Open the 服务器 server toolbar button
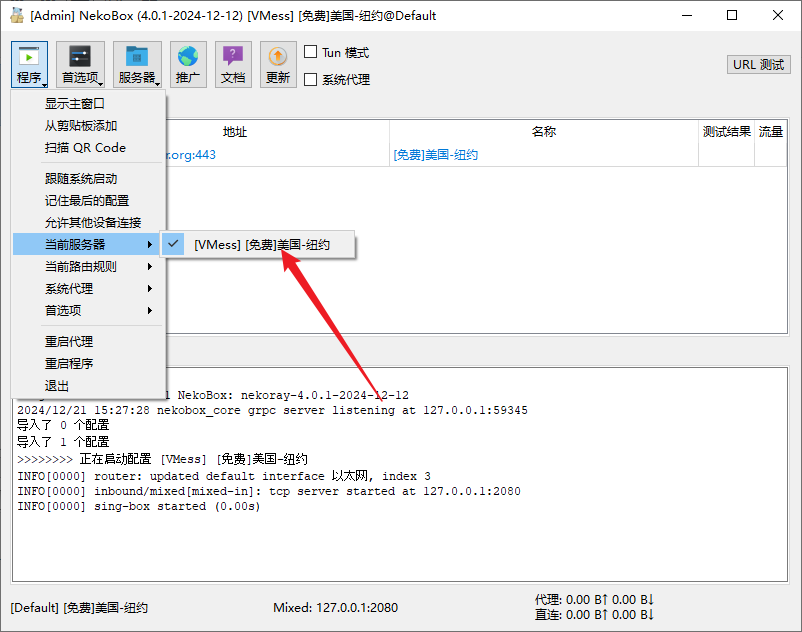 (137, 64)
